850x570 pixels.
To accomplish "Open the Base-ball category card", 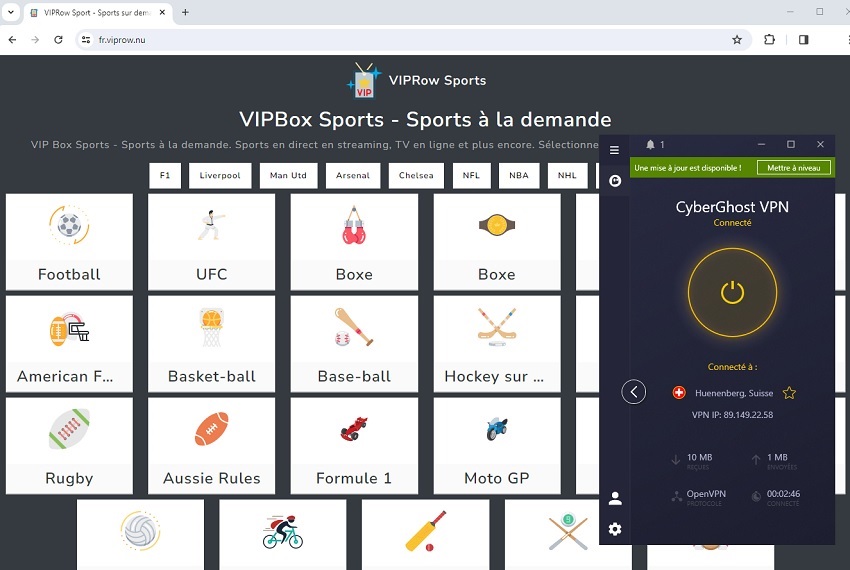I will point(354,344).
